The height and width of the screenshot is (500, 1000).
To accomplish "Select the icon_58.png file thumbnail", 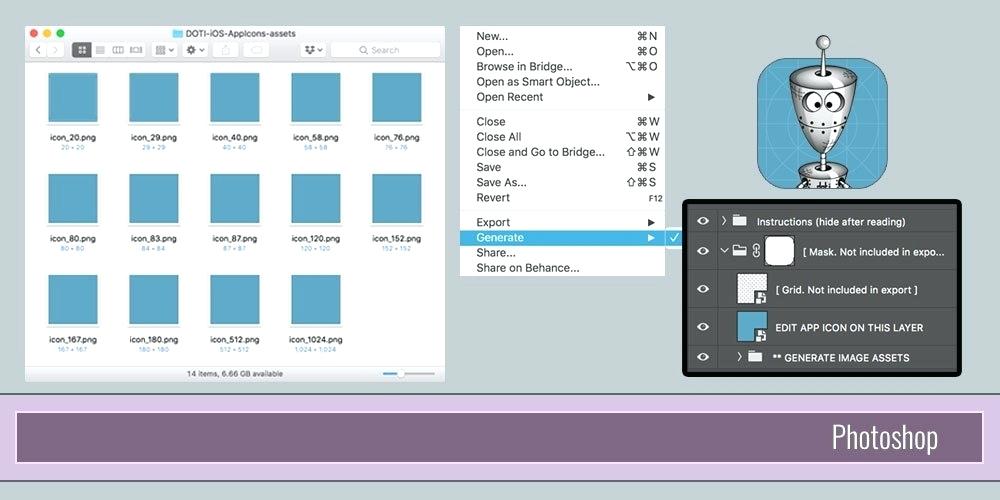I will pyautogui.click(x=316, y=97).
